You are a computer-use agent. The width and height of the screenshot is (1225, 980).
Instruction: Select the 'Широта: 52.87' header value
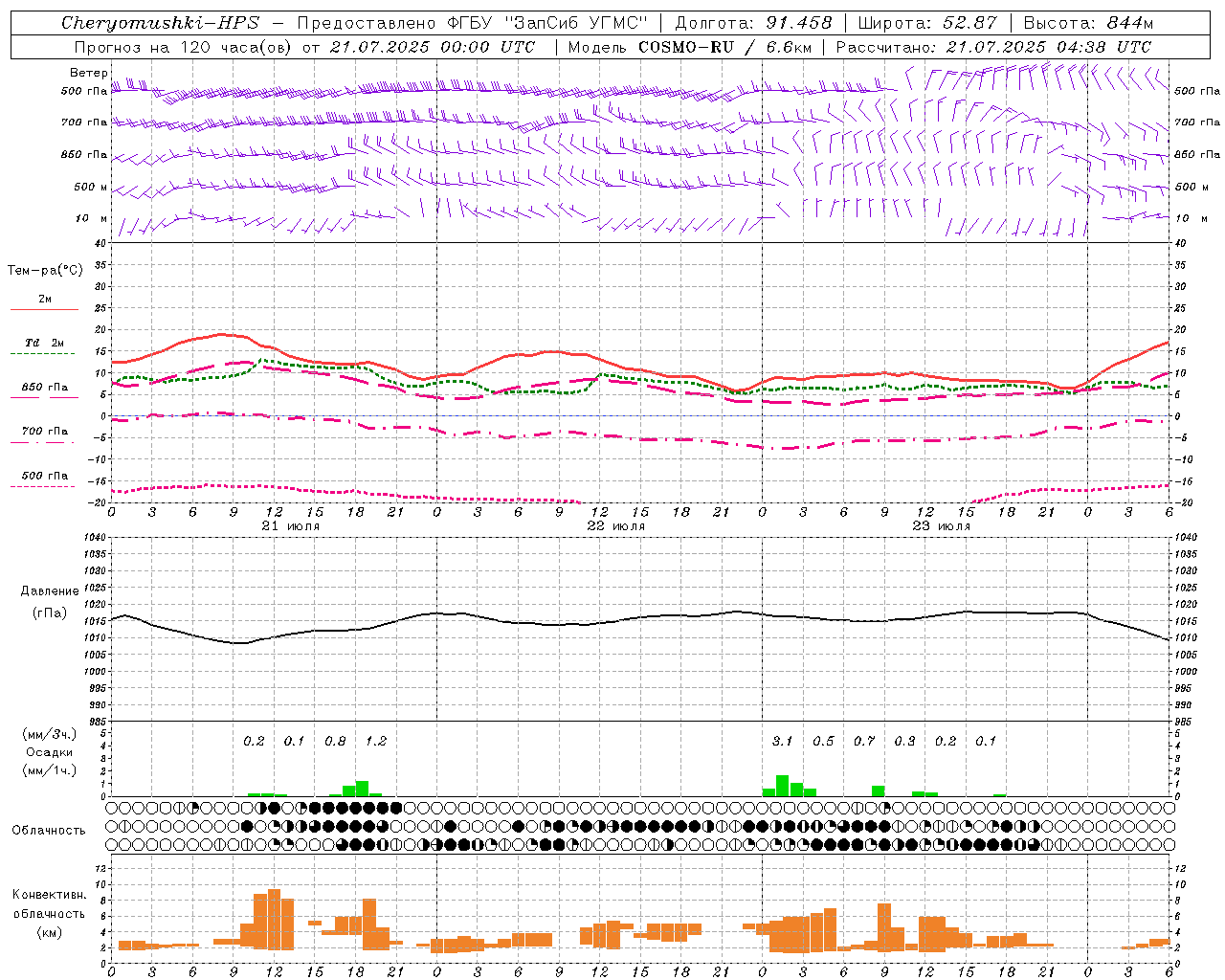click(927, 23)
